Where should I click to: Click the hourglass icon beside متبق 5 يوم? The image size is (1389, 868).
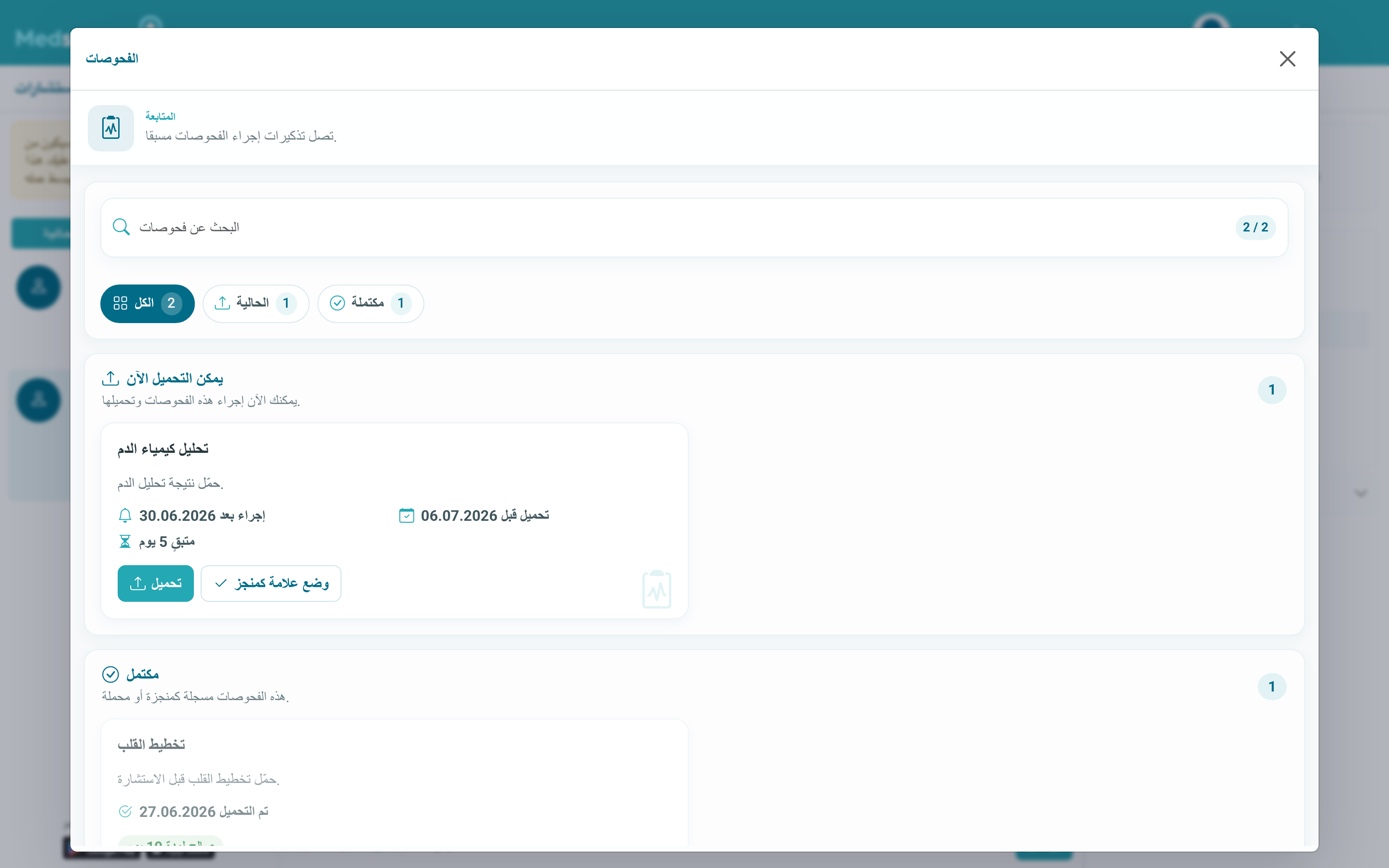pos(124,542)
